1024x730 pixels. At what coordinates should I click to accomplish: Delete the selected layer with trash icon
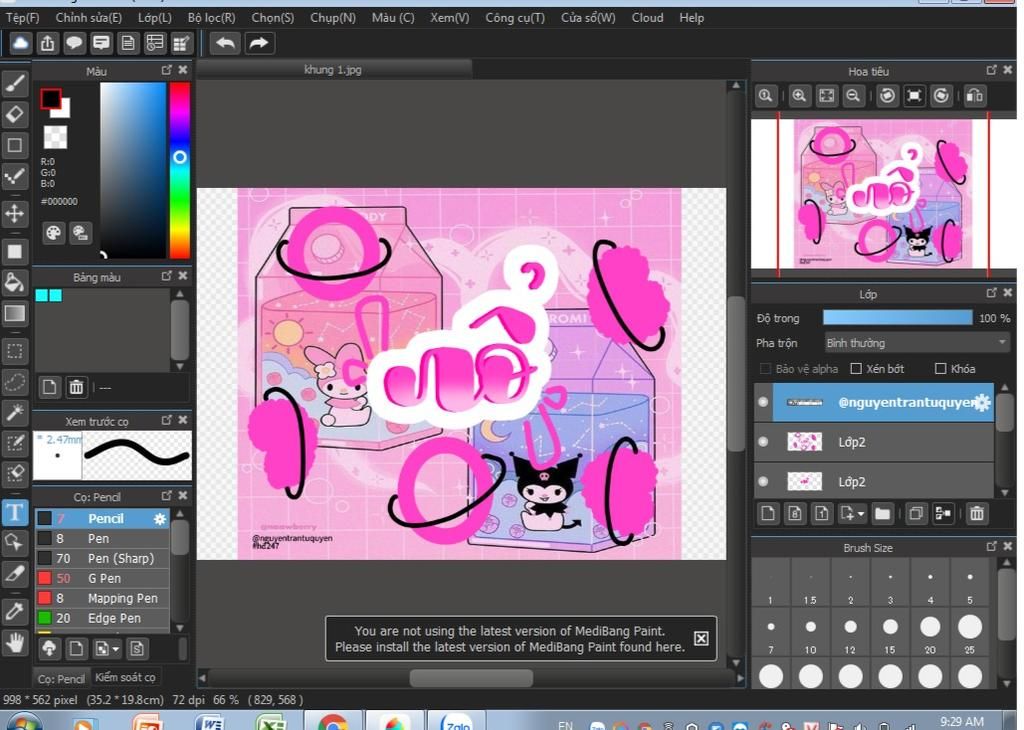coord(976,514)
